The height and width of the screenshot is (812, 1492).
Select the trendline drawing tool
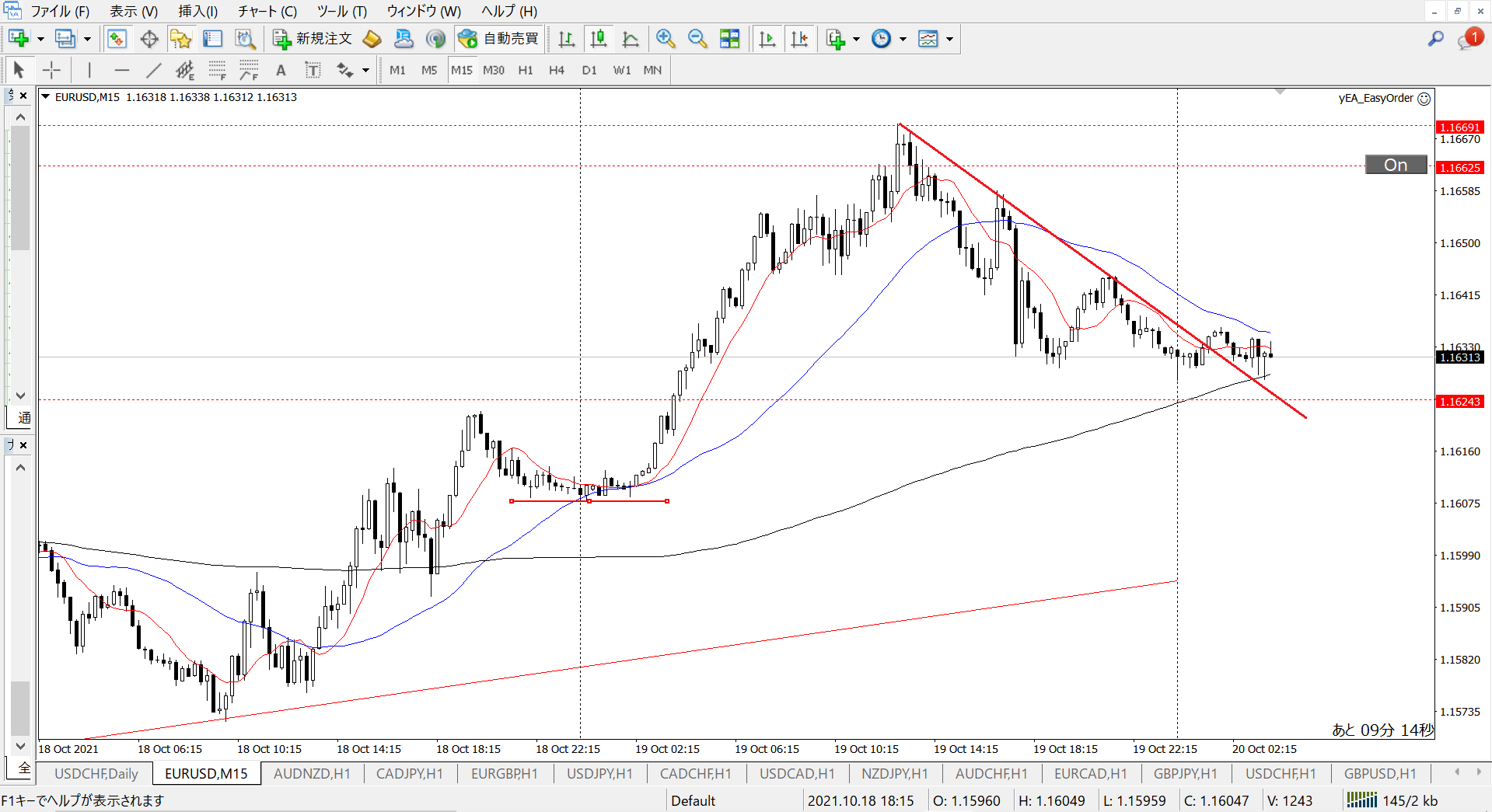click(153, 70)
